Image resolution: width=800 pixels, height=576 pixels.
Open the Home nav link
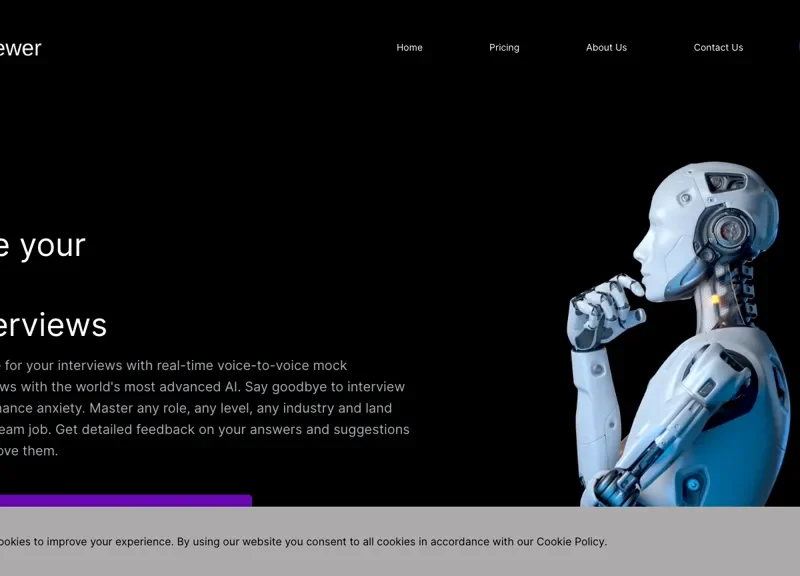point(409,47)
